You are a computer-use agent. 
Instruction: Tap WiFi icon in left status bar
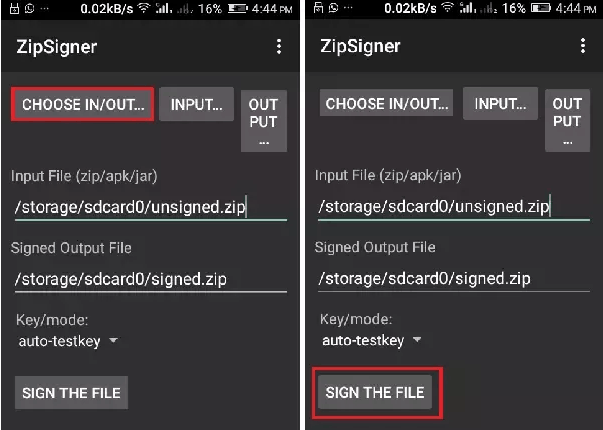click(144, 8)
